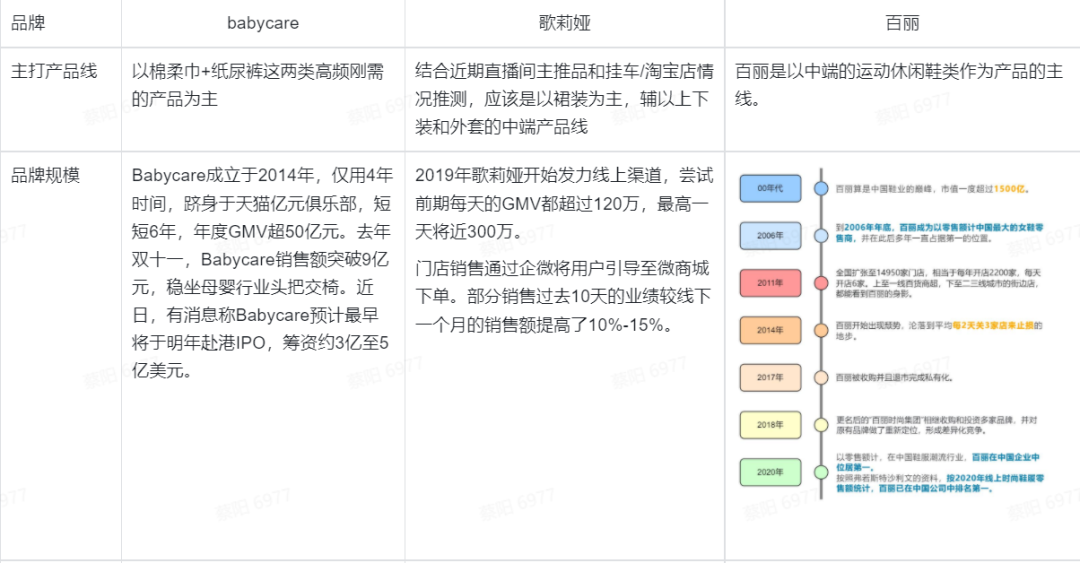The width and height of the screenshot is (1080, 563).
Task: Select the 2017年 timeline label box
Action: 769,377
